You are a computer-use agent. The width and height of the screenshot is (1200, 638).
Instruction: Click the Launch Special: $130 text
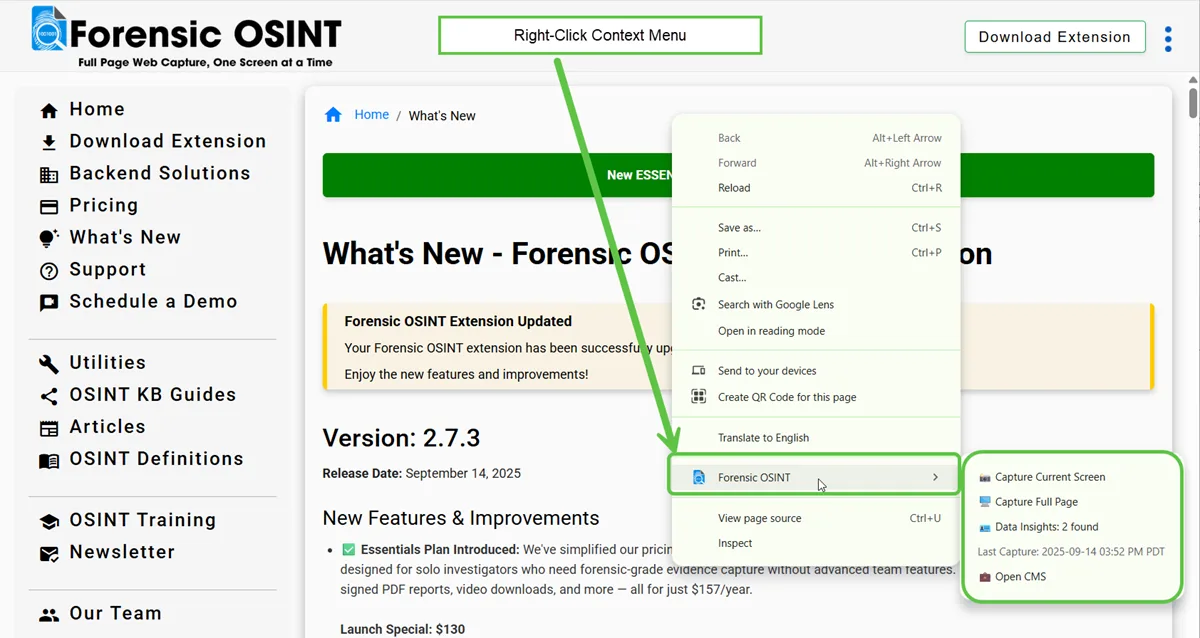coord(402,630)
